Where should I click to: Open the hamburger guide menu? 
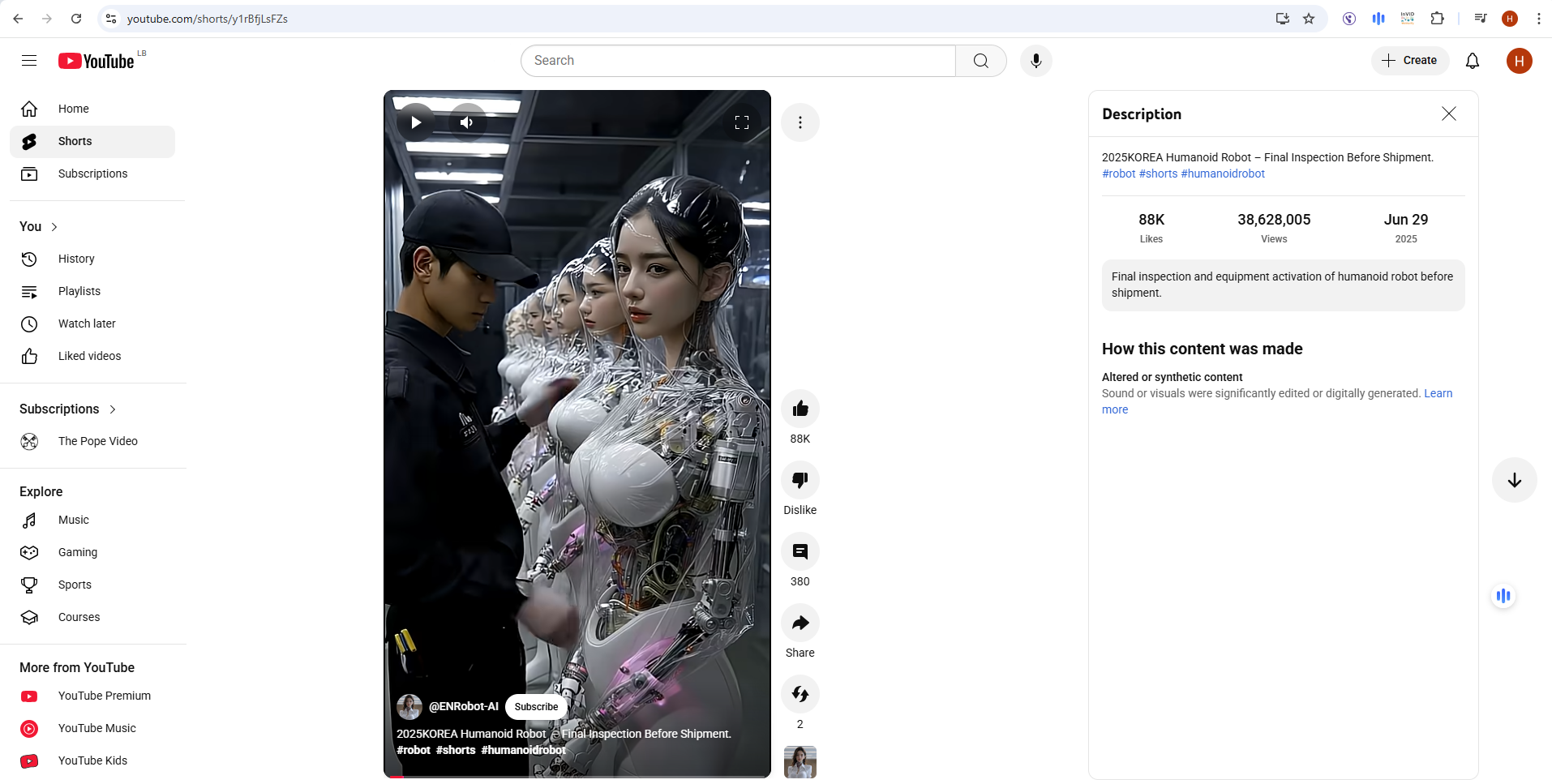coord(29,61)
